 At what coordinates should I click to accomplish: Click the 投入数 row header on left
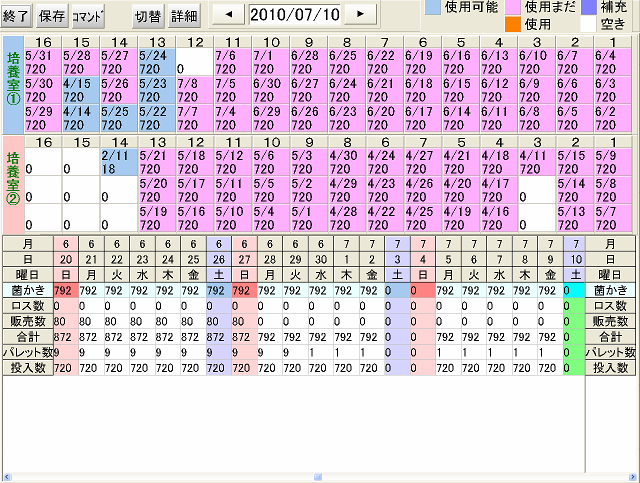tap(28, 368)
